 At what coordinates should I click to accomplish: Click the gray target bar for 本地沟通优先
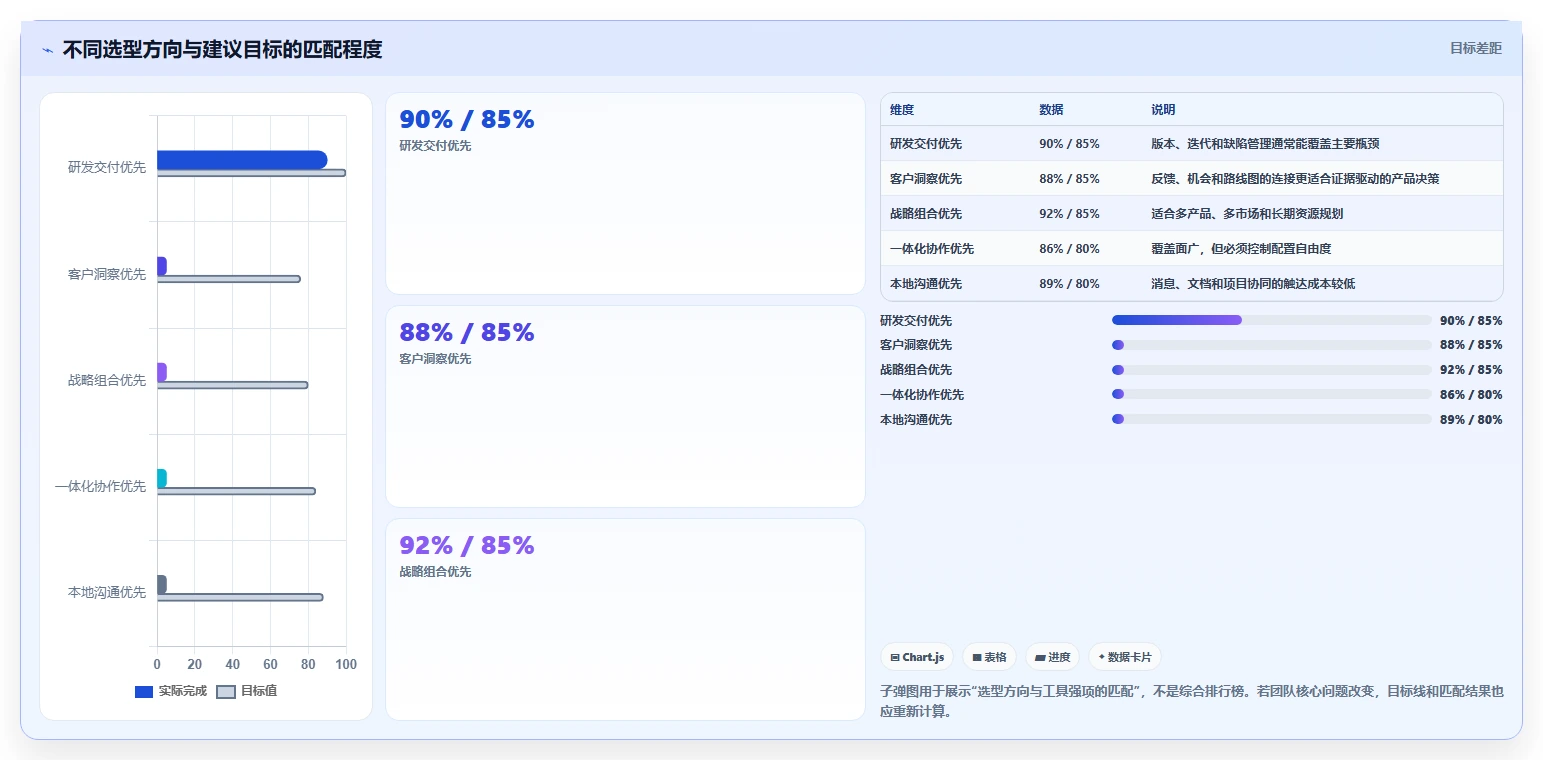[240, 597]
